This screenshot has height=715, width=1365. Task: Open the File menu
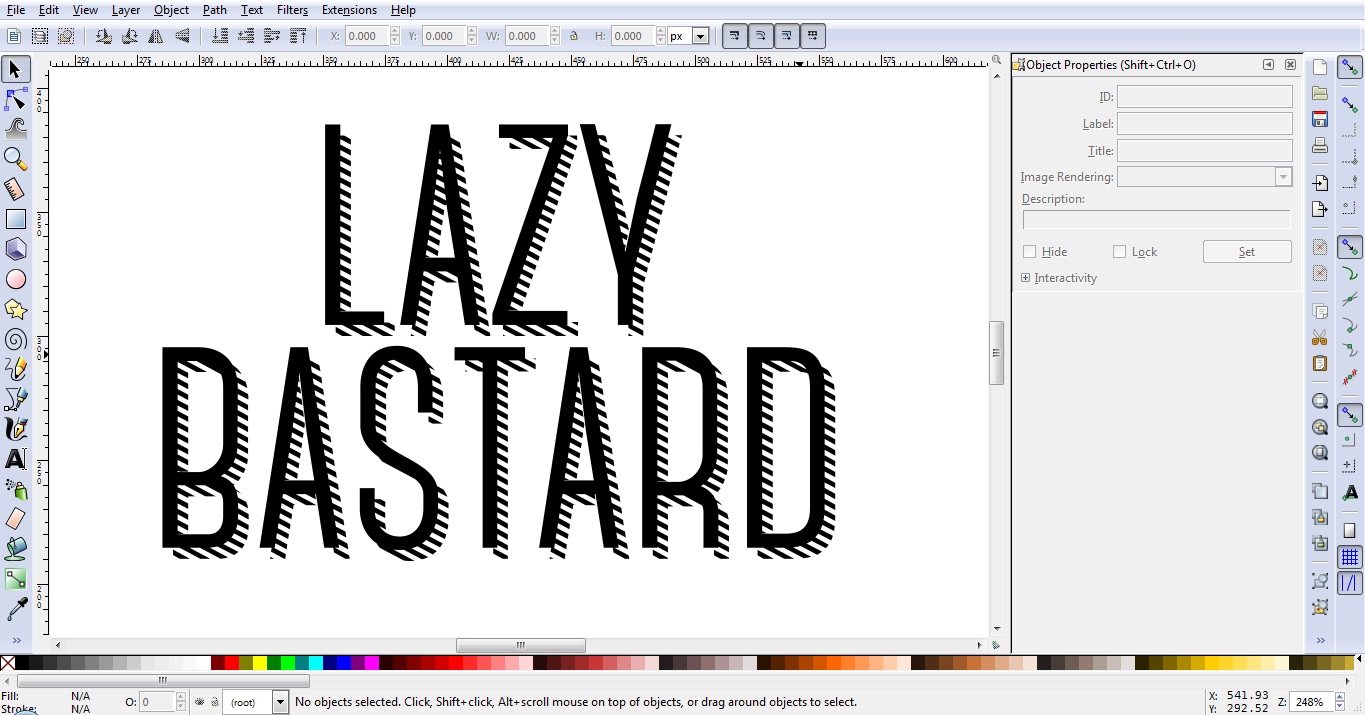[x=15, y=10]
